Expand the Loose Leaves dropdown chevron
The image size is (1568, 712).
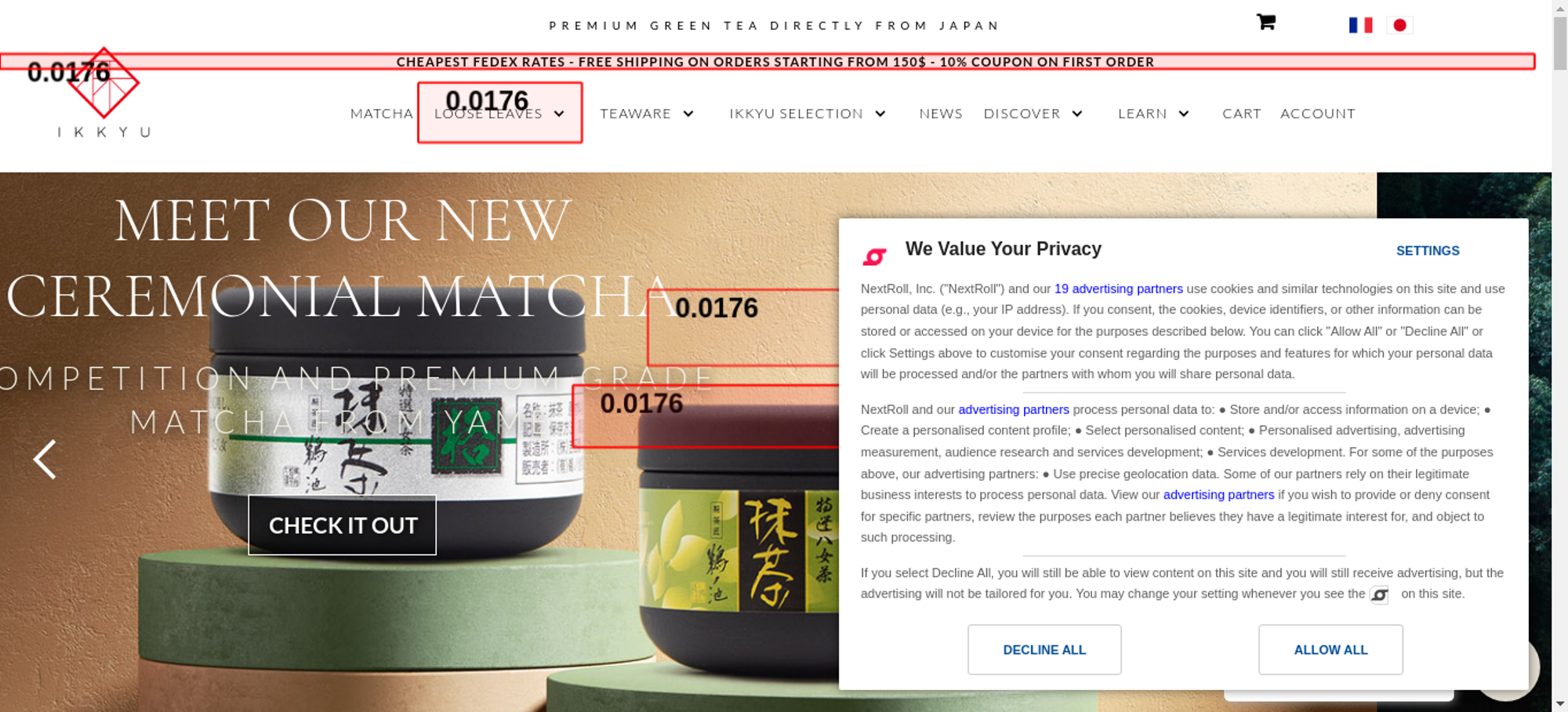559,114
